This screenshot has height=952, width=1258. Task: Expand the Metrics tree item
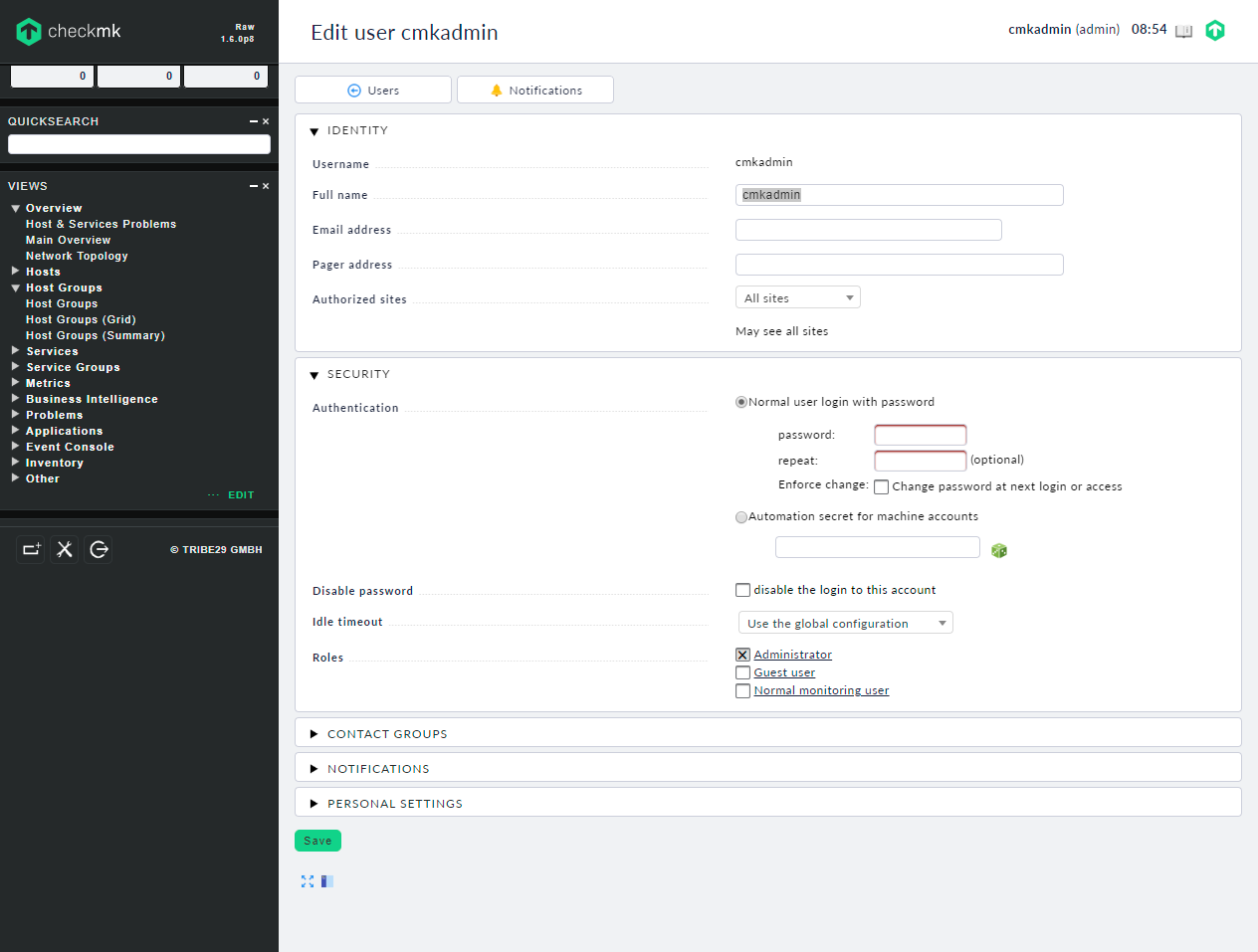[x=16, y=382]
